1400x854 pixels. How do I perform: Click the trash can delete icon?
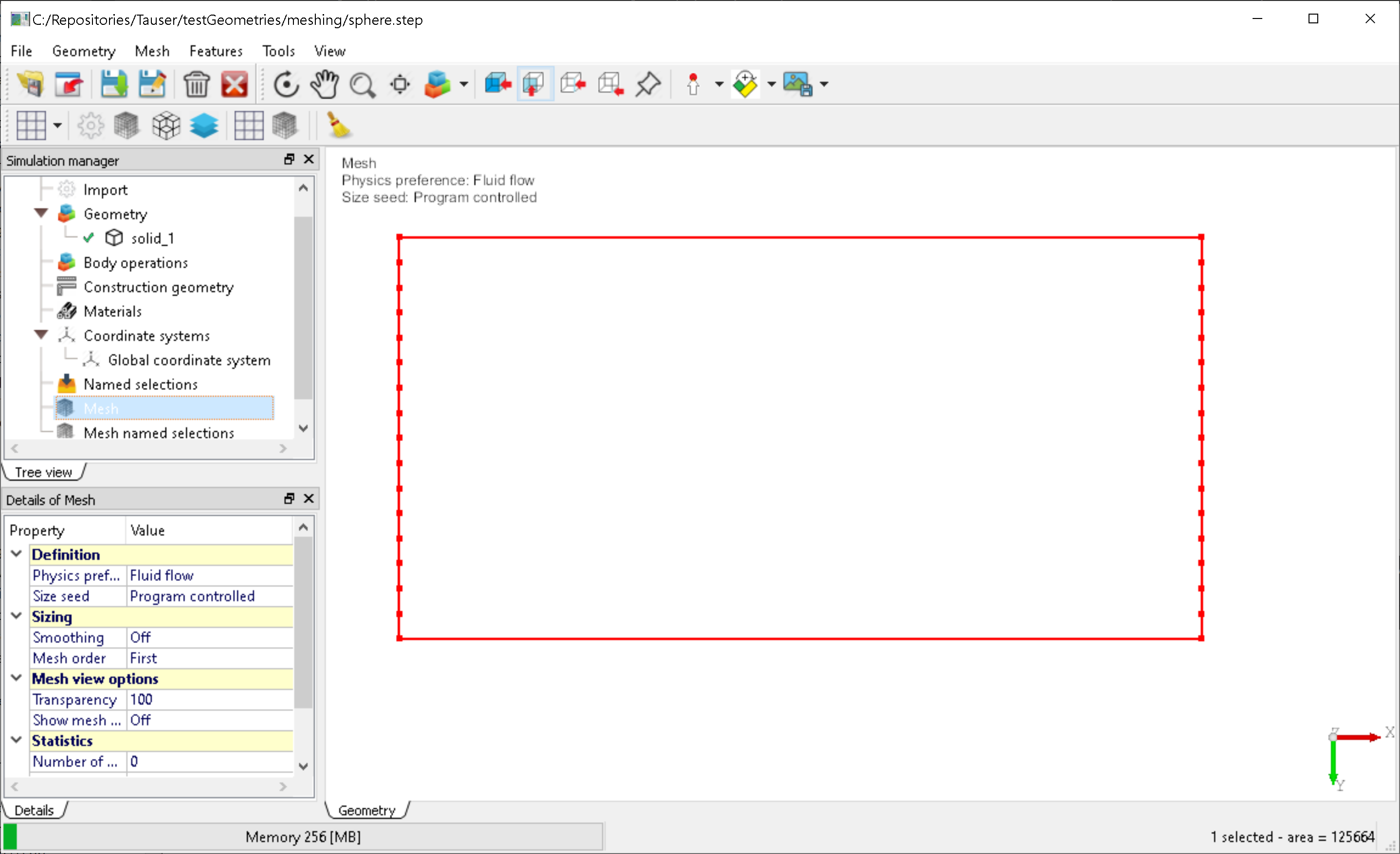tap(197, 85)
